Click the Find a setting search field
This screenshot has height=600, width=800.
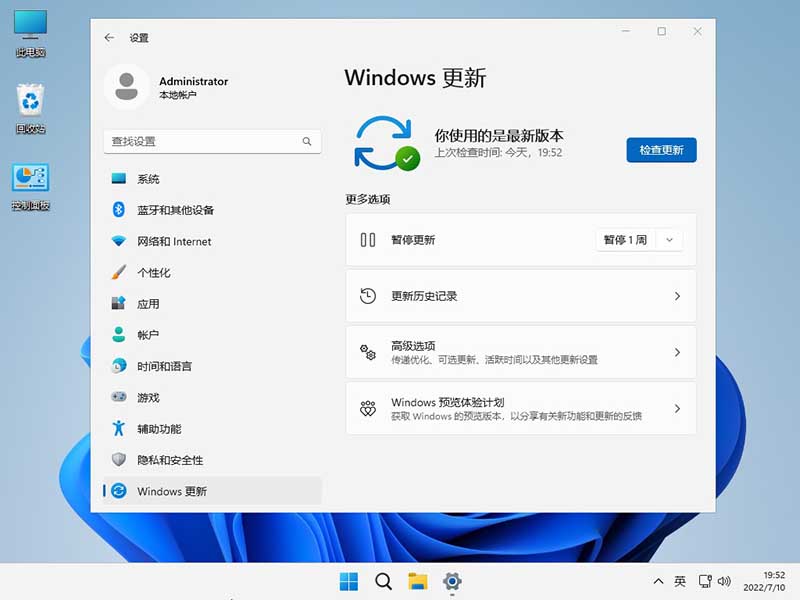(x=200, y=142)
